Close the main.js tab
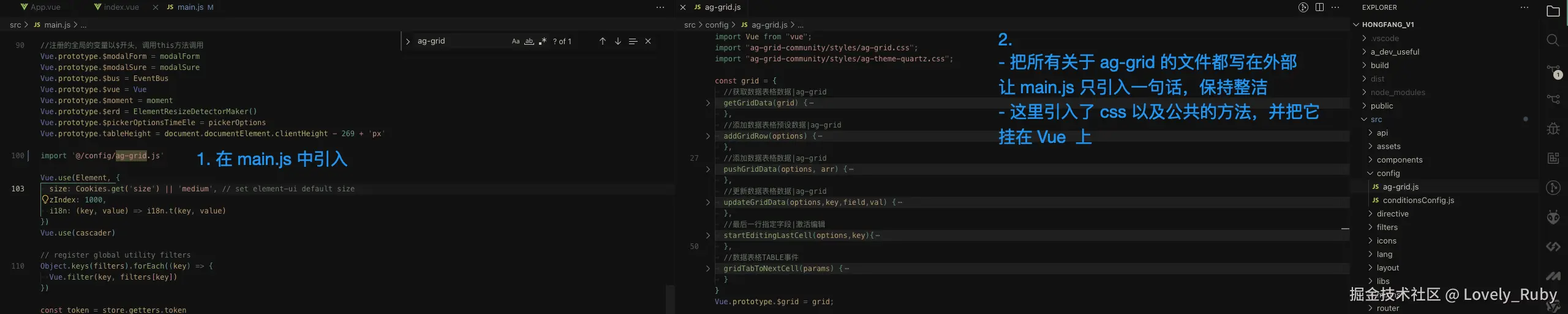1568x314 pixels. tap(156, 7)
